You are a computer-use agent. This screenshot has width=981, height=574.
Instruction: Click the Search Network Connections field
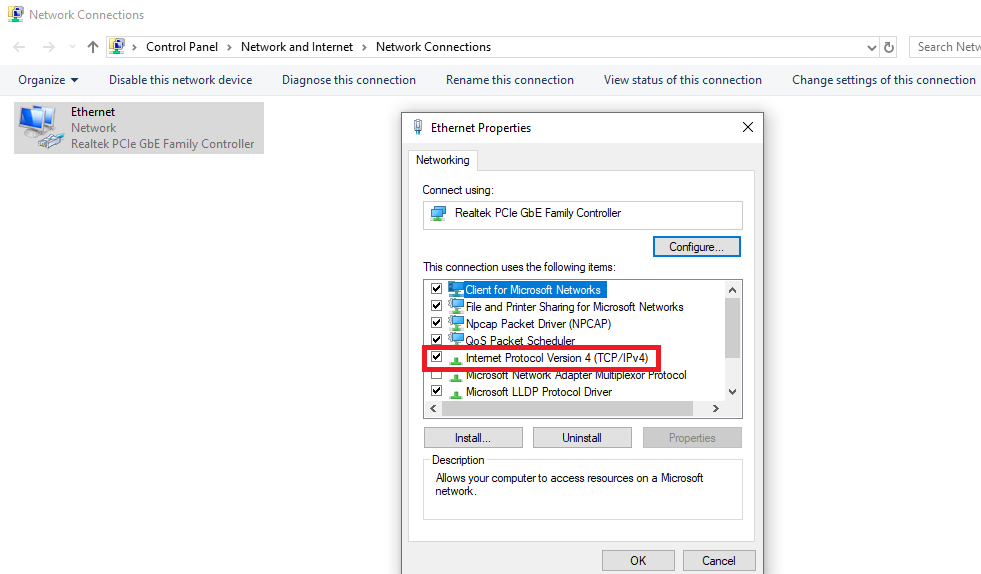(945, 47)
